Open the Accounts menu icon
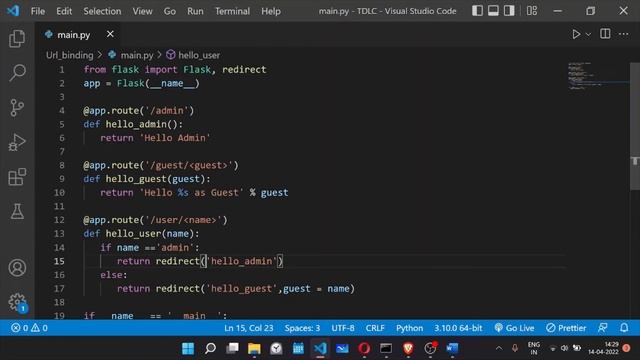 tap(17, 268)
